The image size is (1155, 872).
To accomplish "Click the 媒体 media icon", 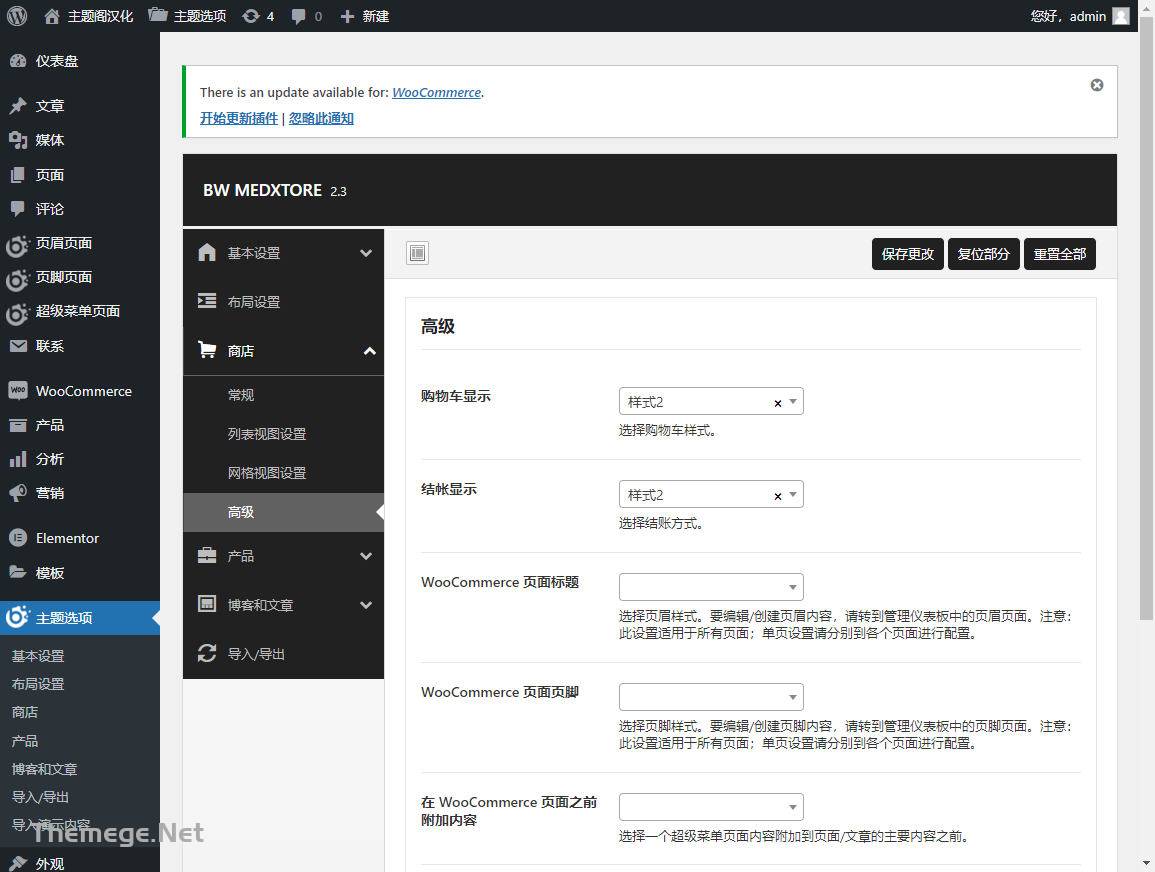I will click(18, 140).
